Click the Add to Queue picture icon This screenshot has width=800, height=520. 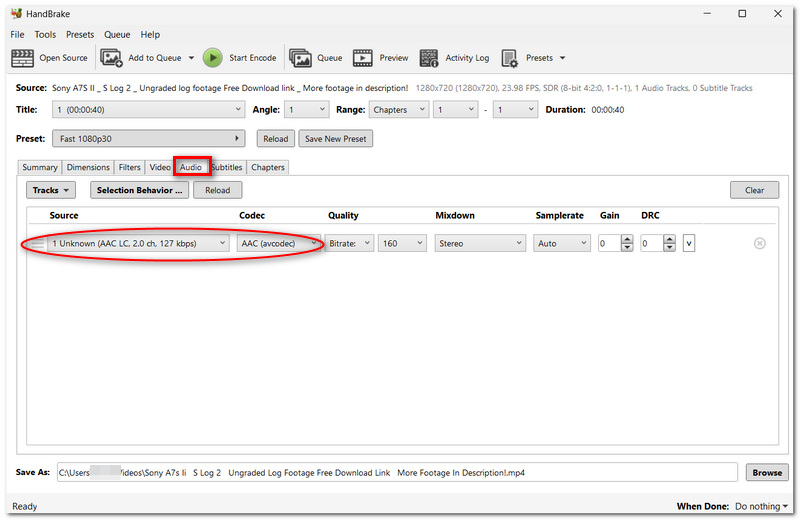(111, 58)
